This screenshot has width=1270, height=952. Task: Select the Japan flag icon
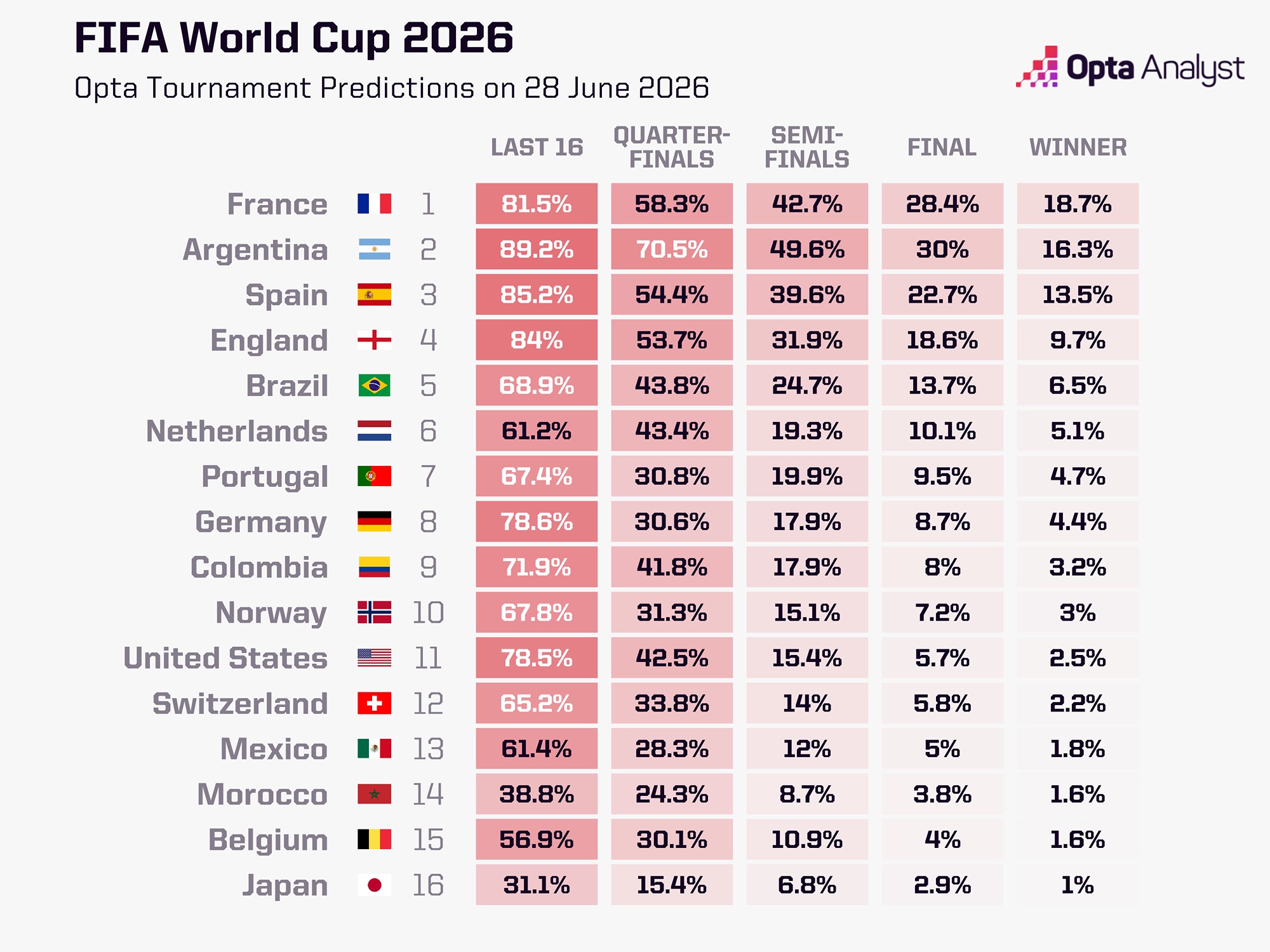[x=374, y=885]
